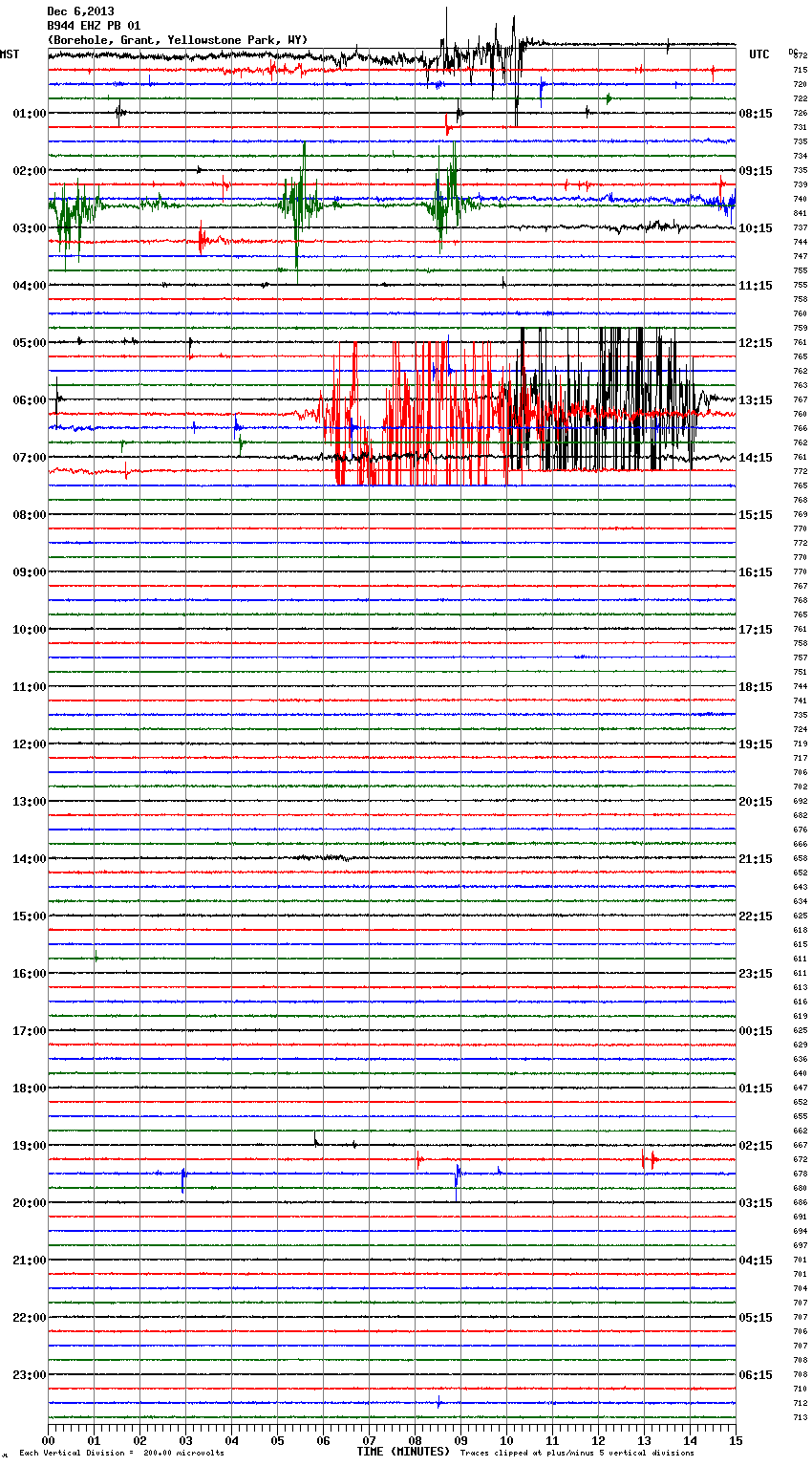Click the '03' minute tick on the time axis
Image resolution: width=812 pixels, height=1466 pixels.
coord(185,1440)
